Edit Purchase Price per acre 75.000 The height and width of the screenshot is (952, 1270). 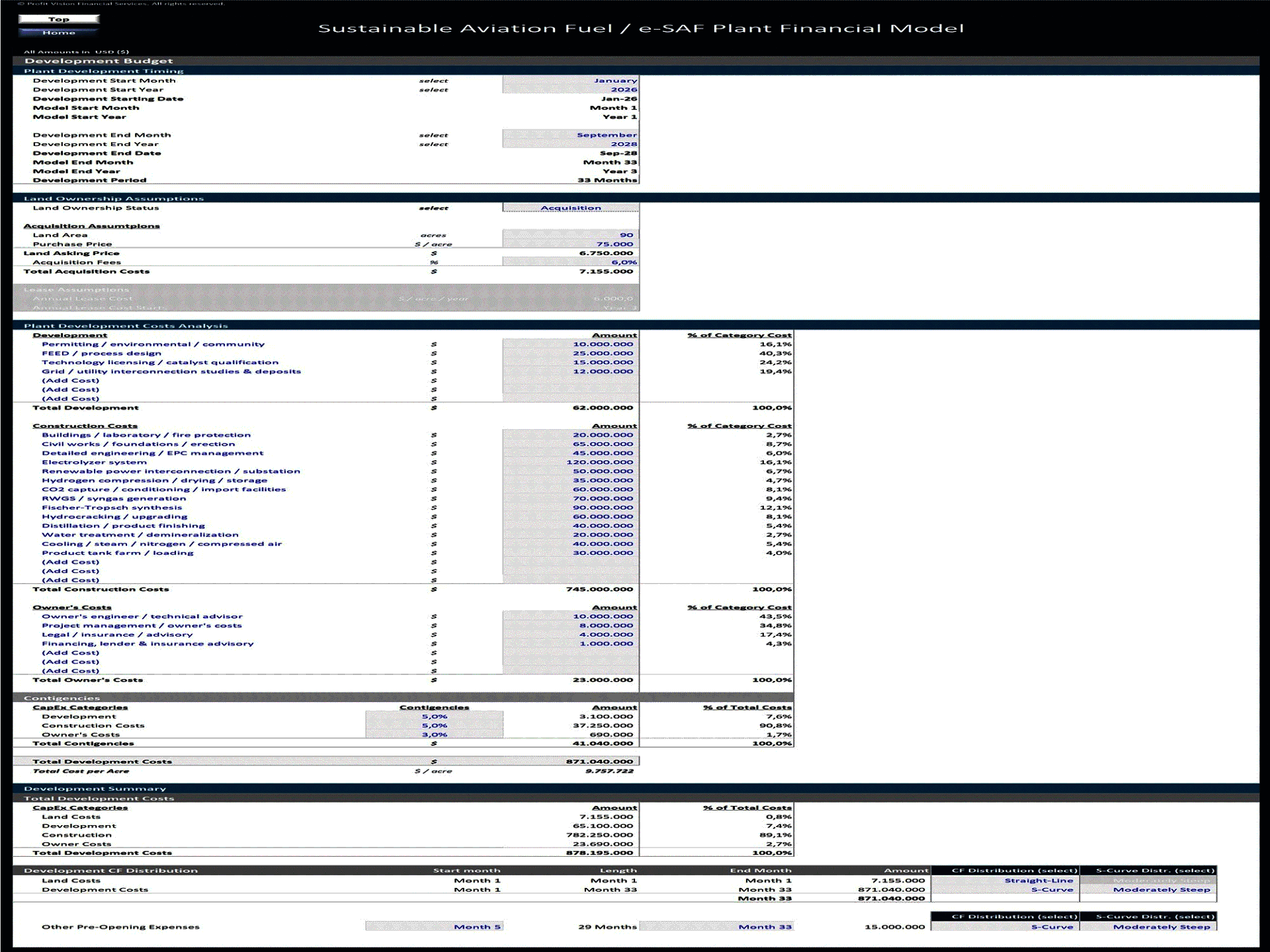tap(570, 244)
